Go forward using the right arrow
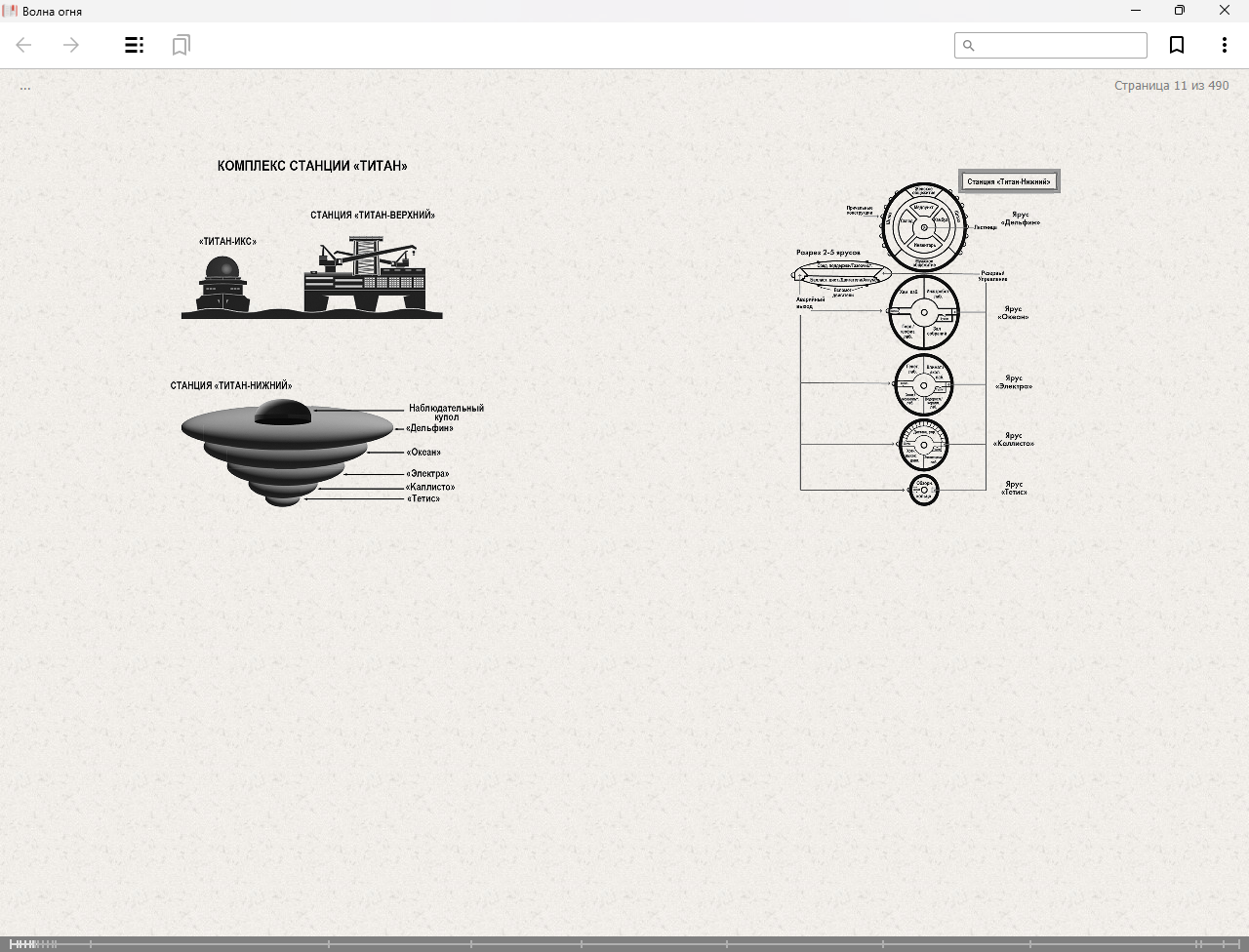The height and width of the screenshot is (952, 1249). point(71,45)
